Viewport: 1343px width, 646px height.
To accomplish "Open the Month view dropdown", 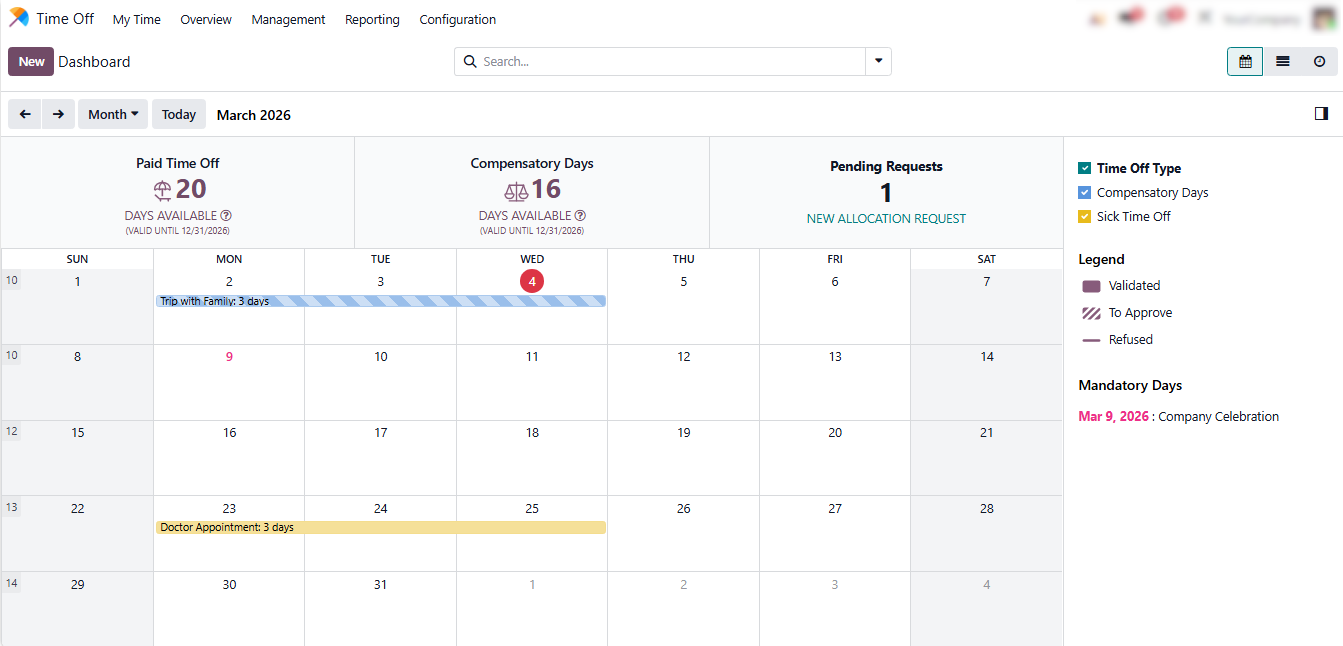I will (x=113, y=114).
